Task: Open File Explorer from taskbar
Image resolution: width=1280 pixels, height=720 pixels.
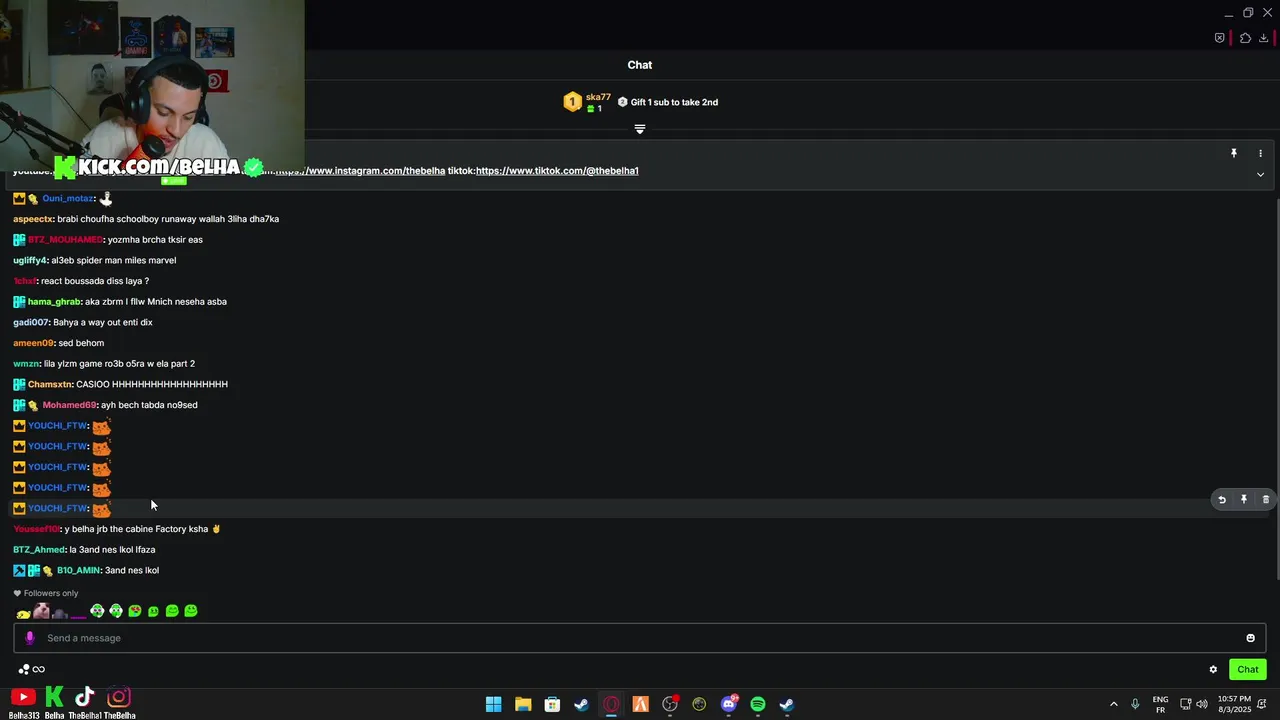Action: click(x=523, y=704)
